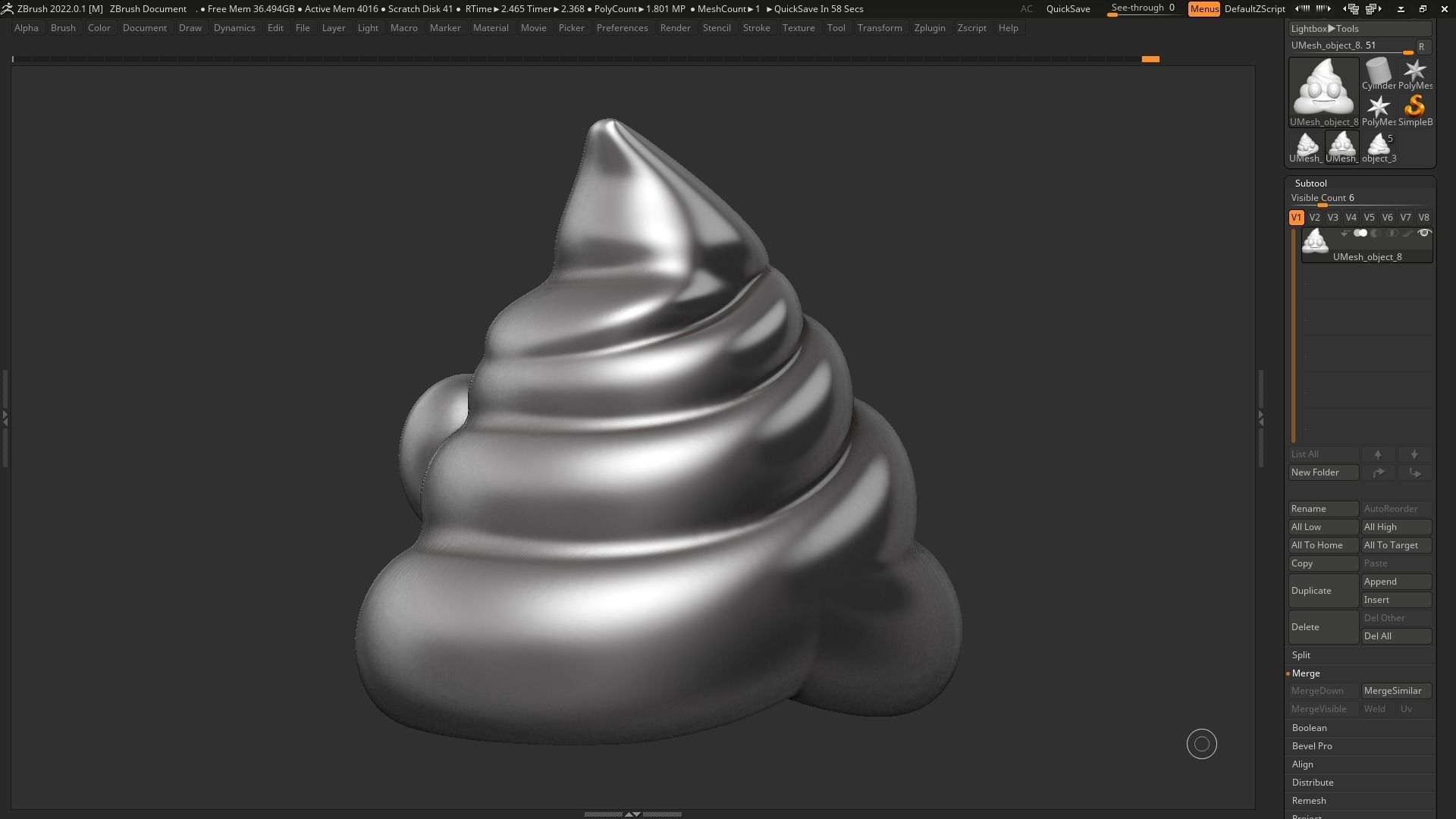Switch to visibility set V2
This screenshot has height=819, width=1456.
coord(1314,218)
